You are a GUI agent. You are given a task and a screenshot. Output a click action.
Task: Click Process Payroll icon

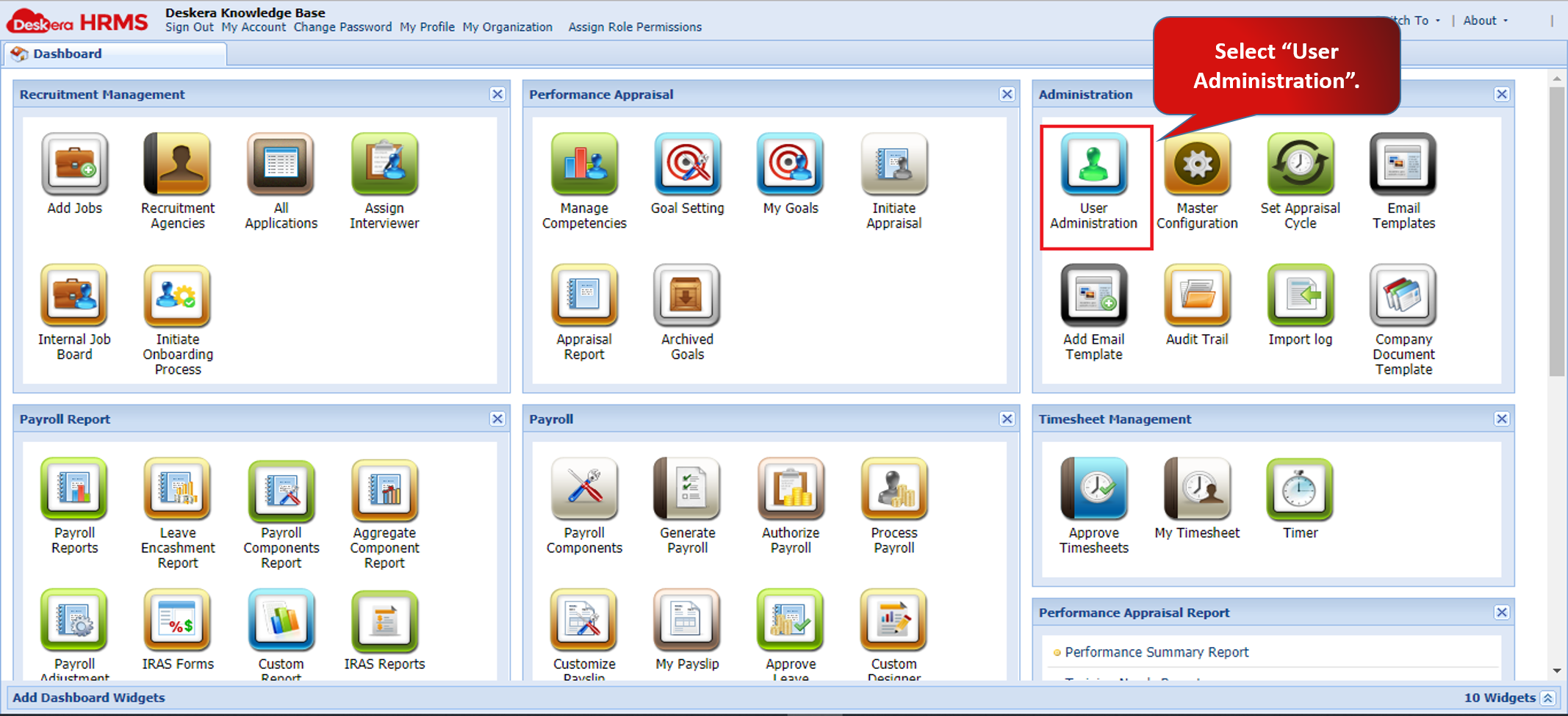(894, 488)
